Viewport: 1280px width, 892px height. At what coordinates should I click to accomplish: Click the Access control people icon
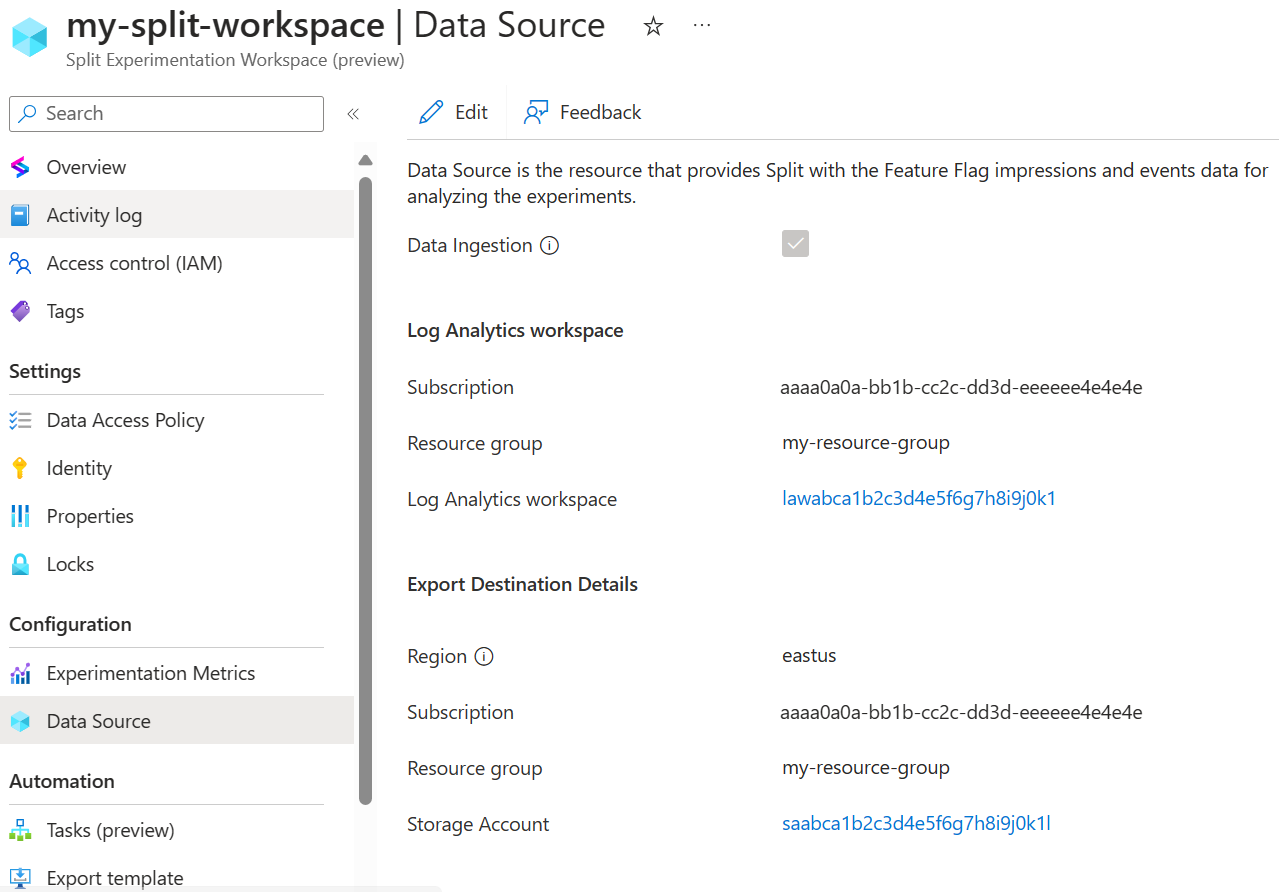pyautogui.click(x=20, y=263)
